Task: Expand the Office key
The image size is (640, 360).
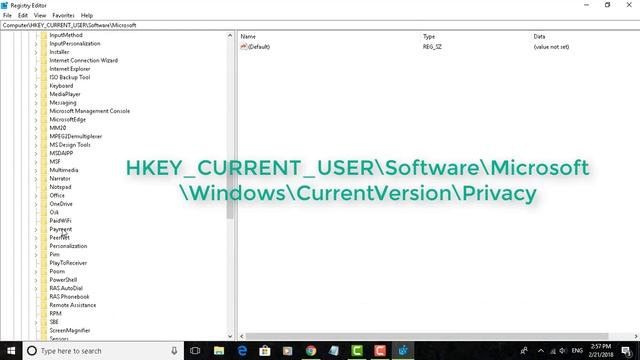Action: pyautogui.click(x=36, y=196)
